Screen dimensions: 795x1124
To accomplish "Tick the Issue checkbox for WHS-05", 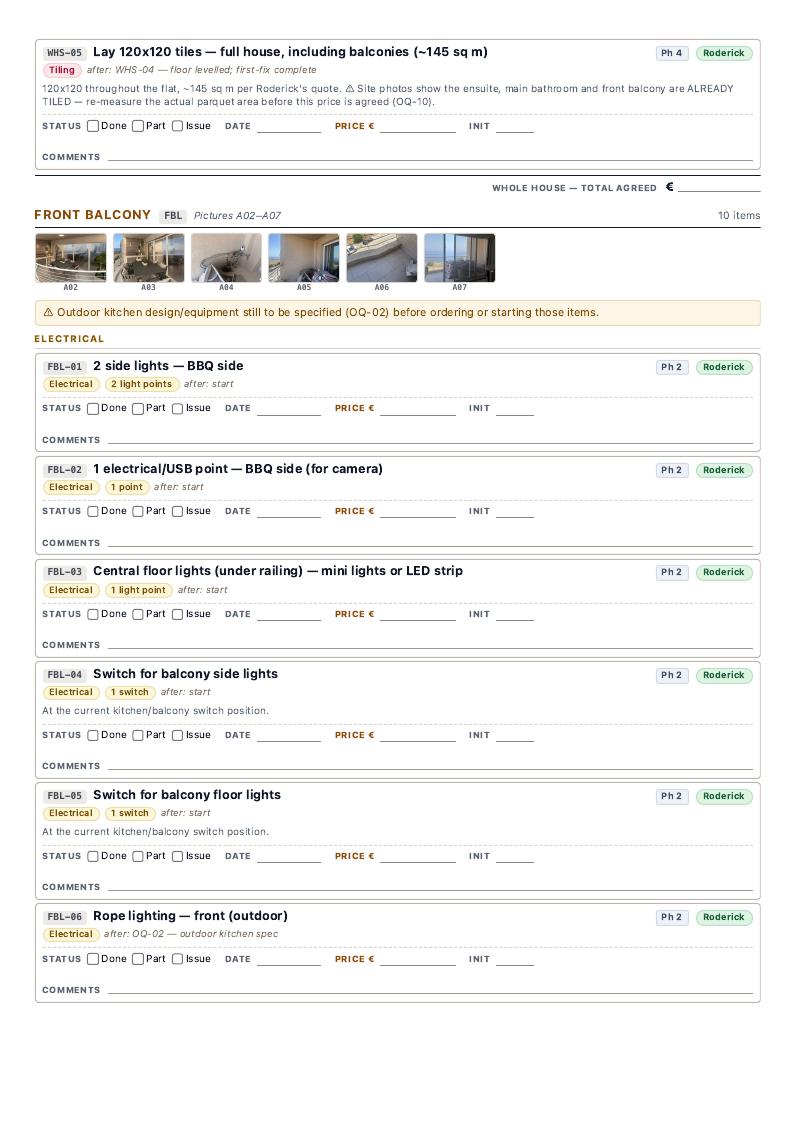I will (178, 126).
